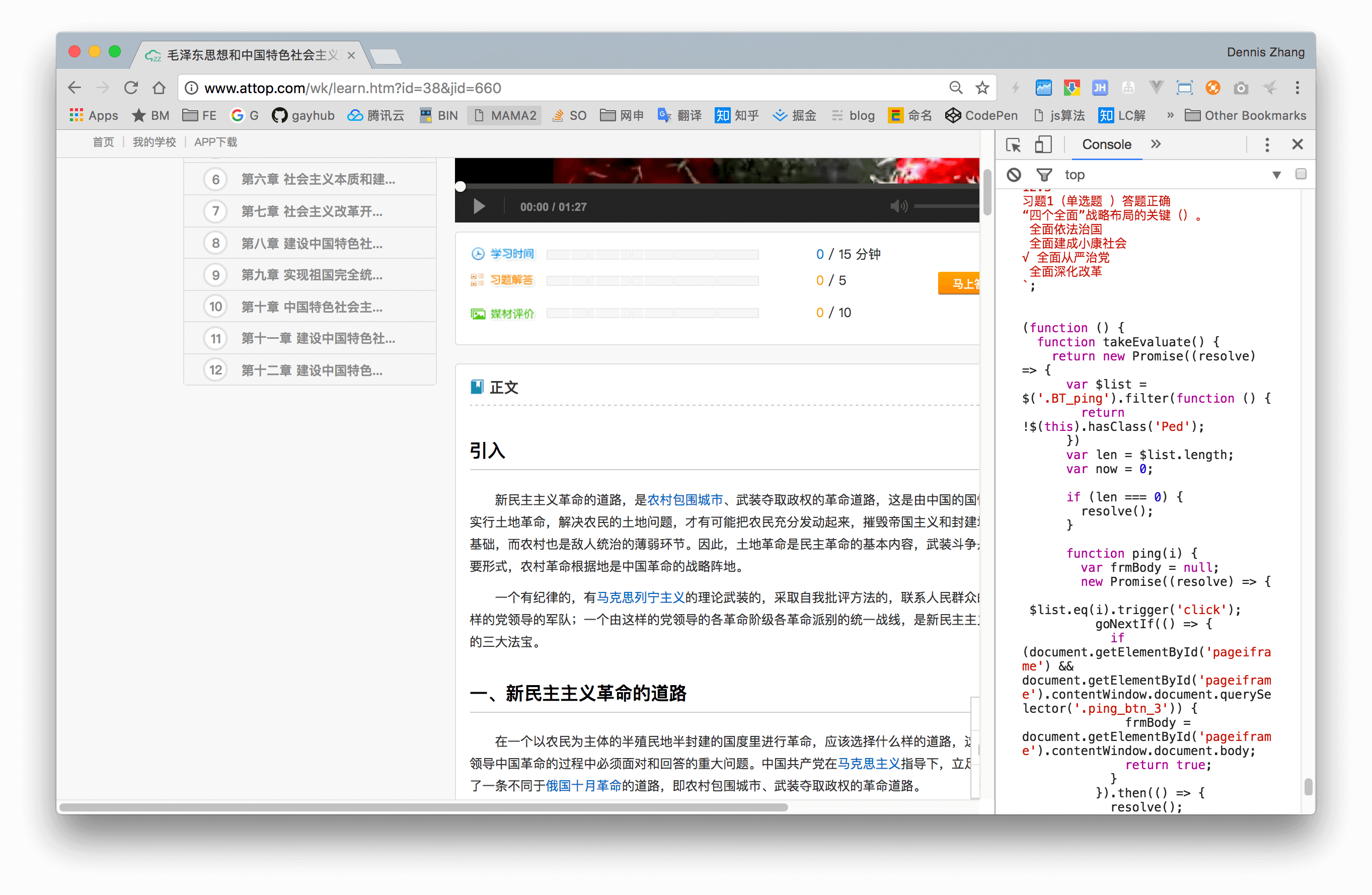The width and height of the screenshot is (1372, 895).
Task: Click the video progress seek bar handle
Action: [460, 186]
